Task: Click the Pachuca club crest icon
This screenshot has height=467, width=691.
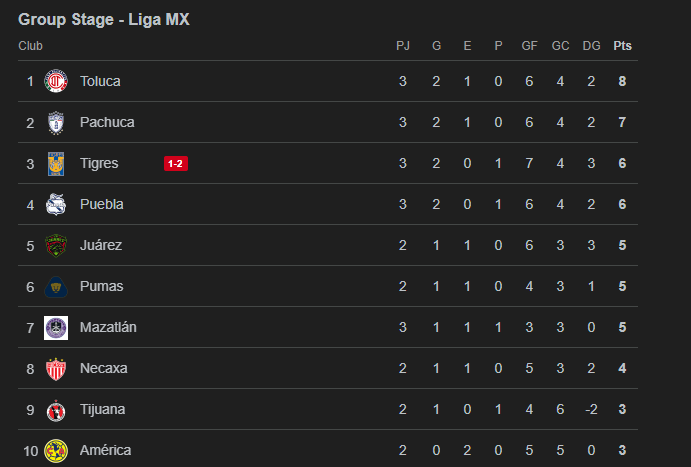Action: coord(56,122)
